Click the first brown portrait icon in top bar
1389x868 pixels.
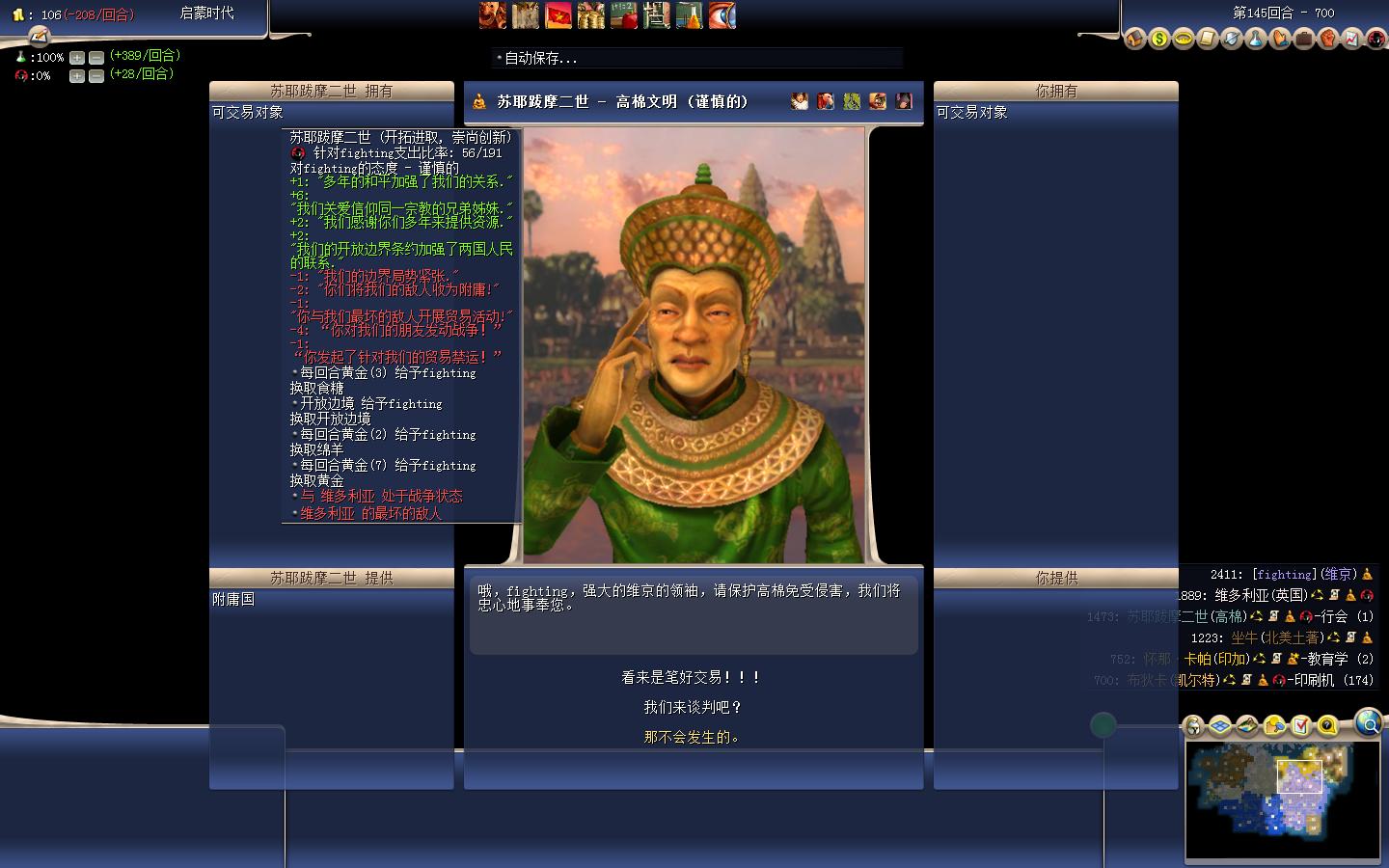coord(493,14)
